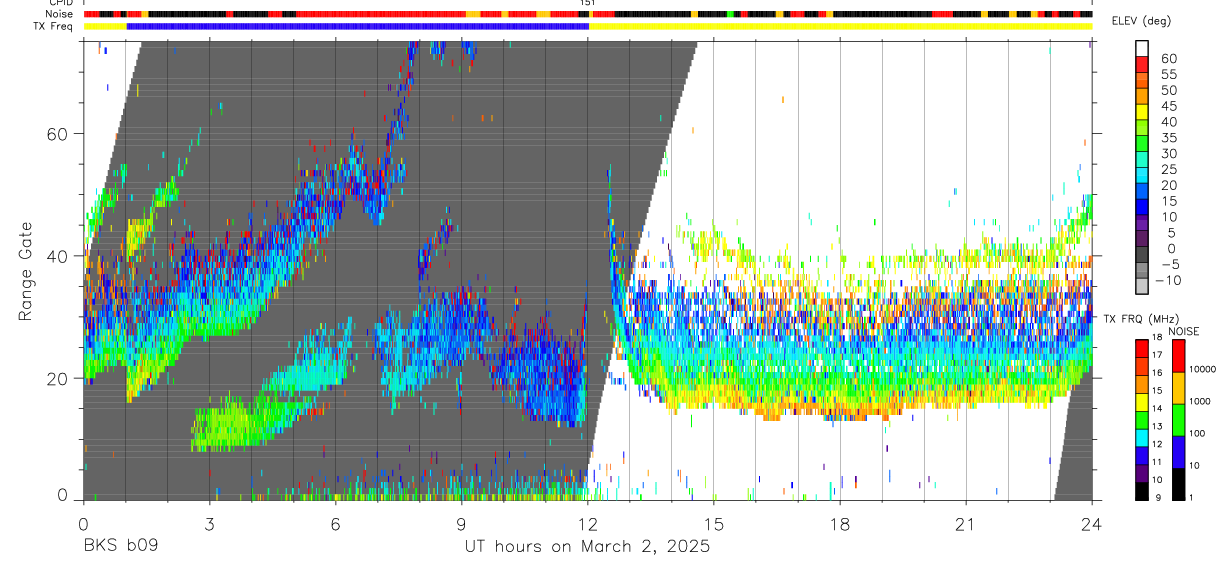Click the 45 label on elevation colorbar
Viewport: 1228px width, 567px height.
coord(1167,106)
